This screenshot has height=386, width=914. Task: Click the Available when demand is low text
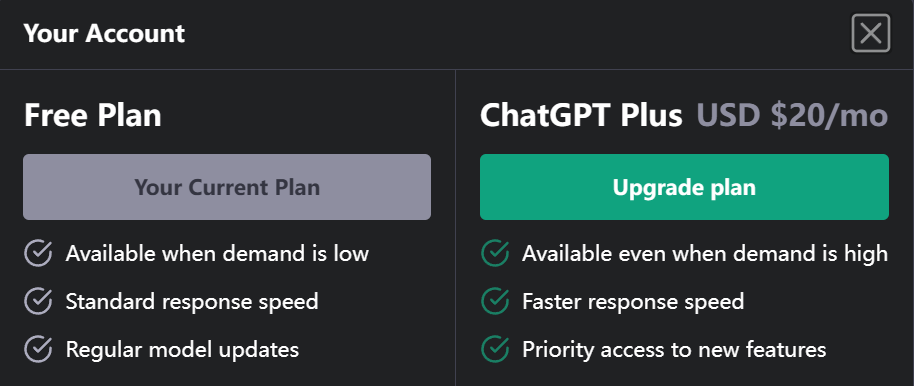pyautogui.click(x=217, y=254)
